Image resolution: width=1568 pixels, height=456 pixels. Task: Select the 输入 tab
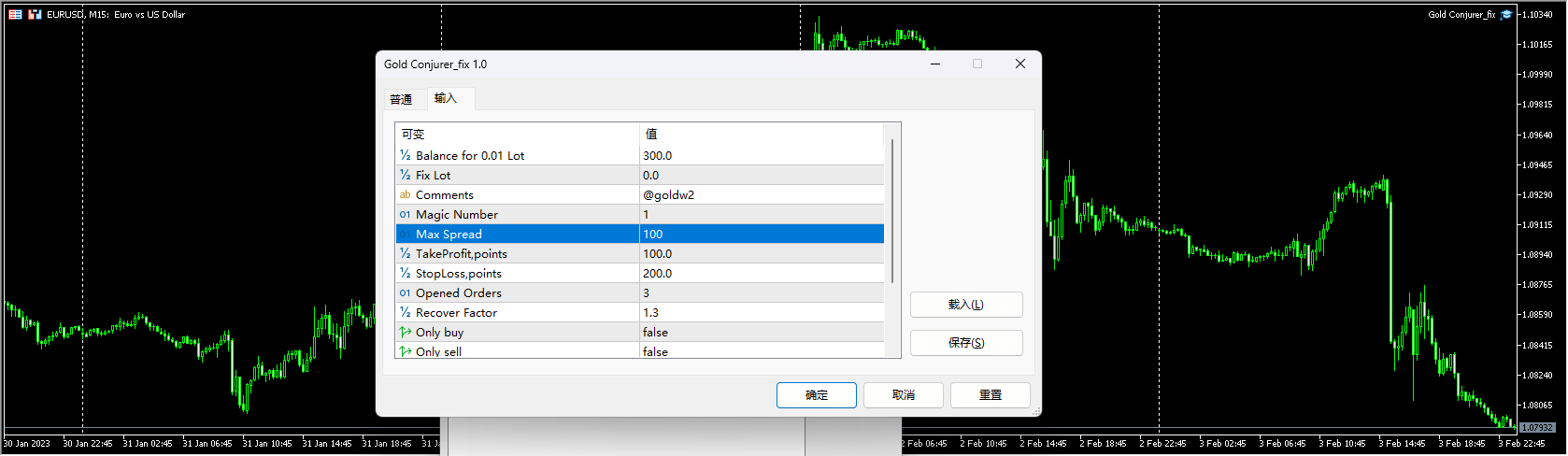click(x=446, y=98)
